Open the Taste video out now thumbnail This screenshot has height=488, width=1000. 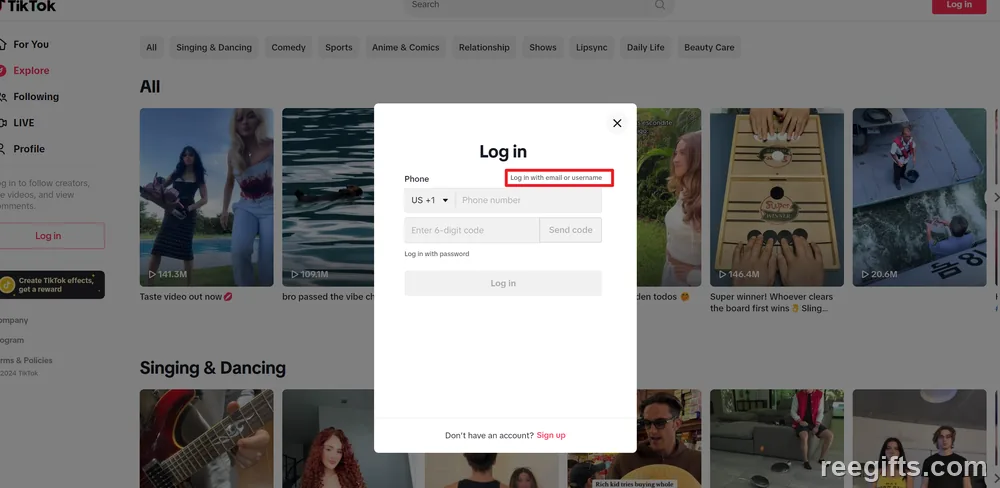coord(207,197)
